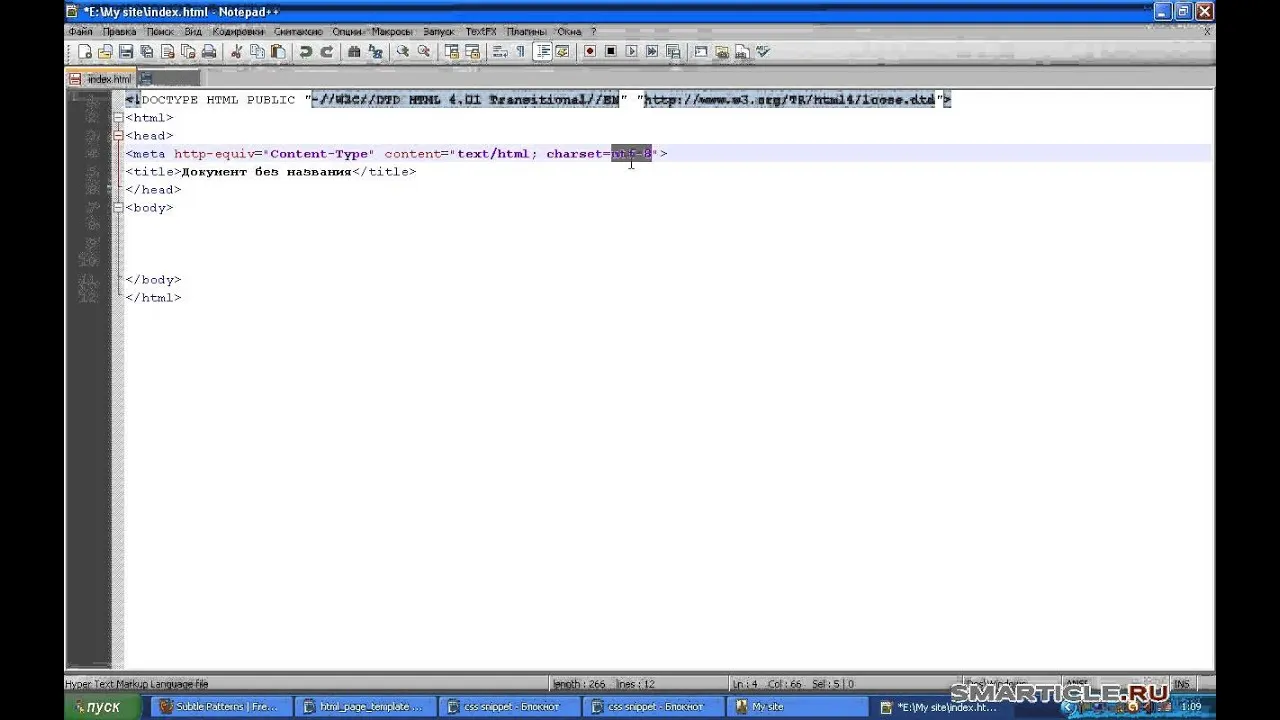Click the closing </html> tag line

click(x=153, y=298)
